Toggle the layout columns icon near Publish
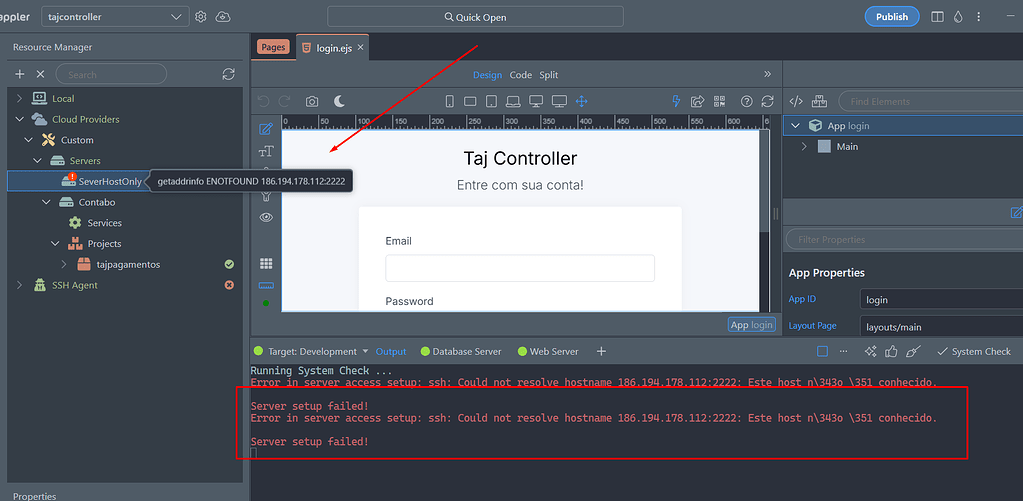 point(938,17)
